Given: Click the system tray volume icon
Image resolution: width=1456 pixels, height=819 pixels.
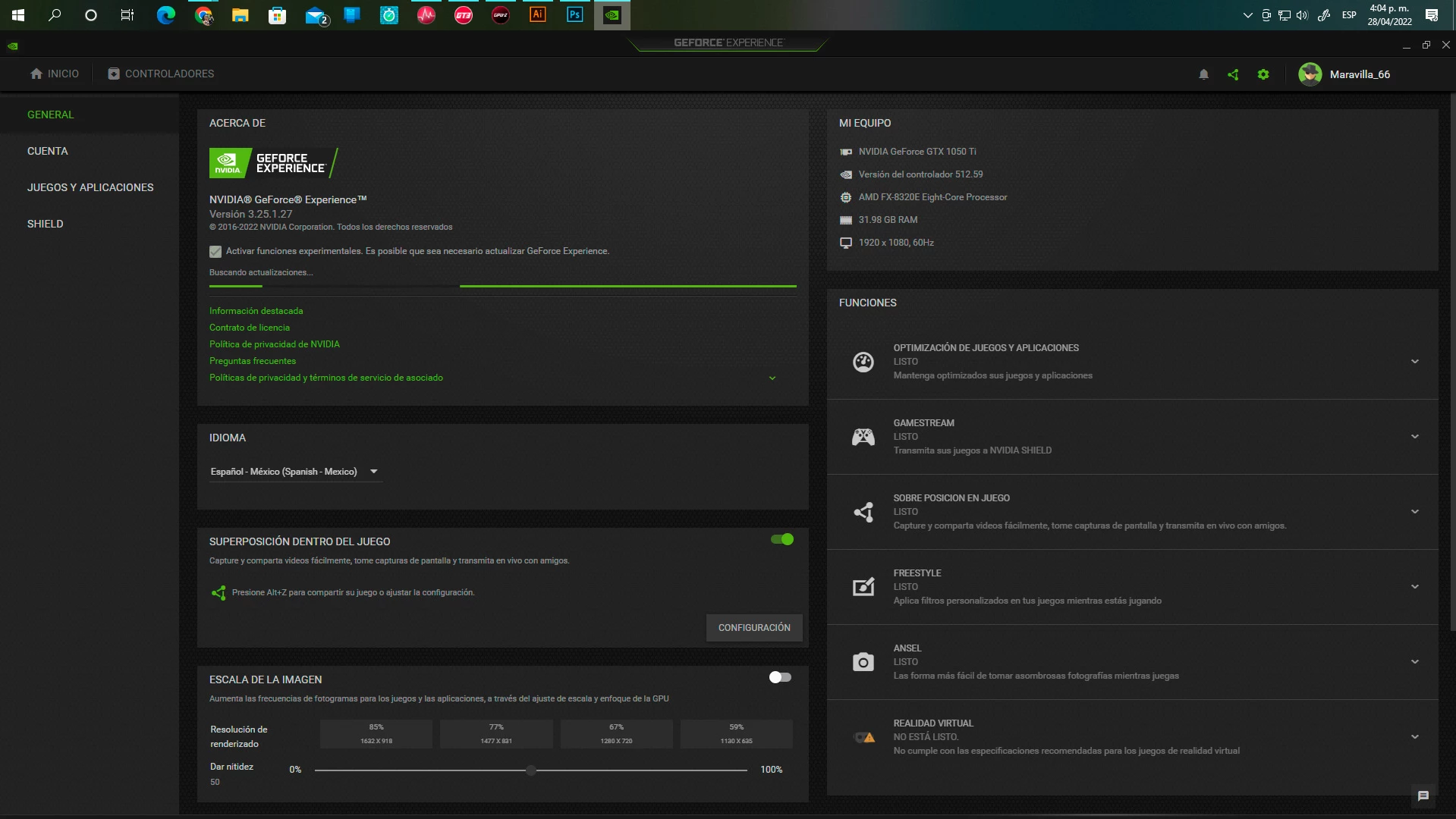Looking at the screenshot, I should 1302,15.
